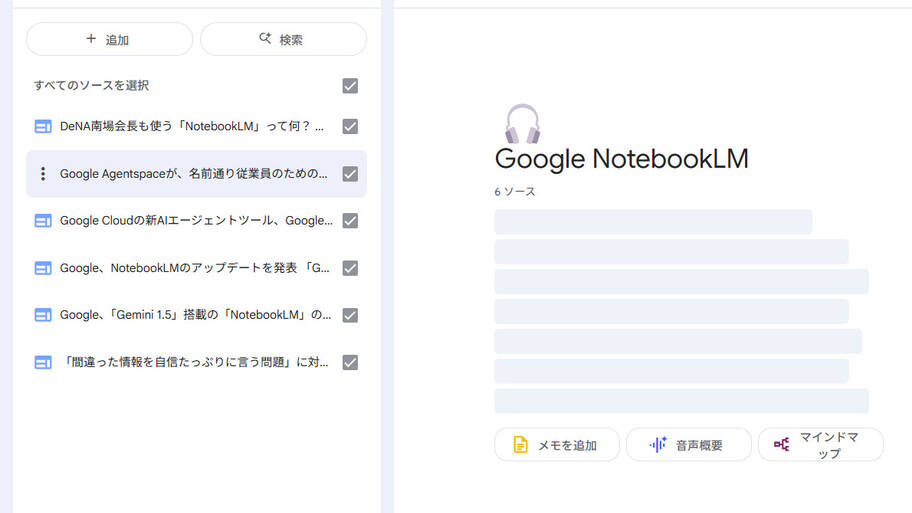Click the 追加 add source button

(109, 39)
